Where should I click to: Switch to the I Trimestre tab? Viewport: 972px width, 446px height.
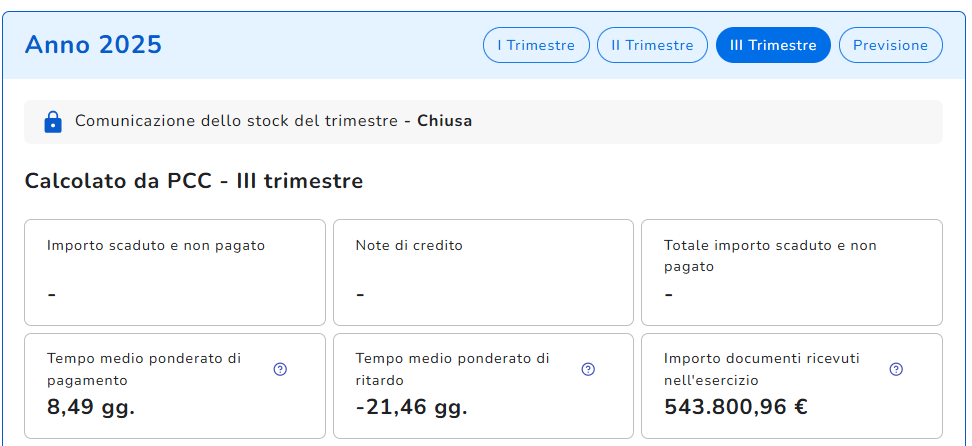pyautogui.click(x=536, y=45)
